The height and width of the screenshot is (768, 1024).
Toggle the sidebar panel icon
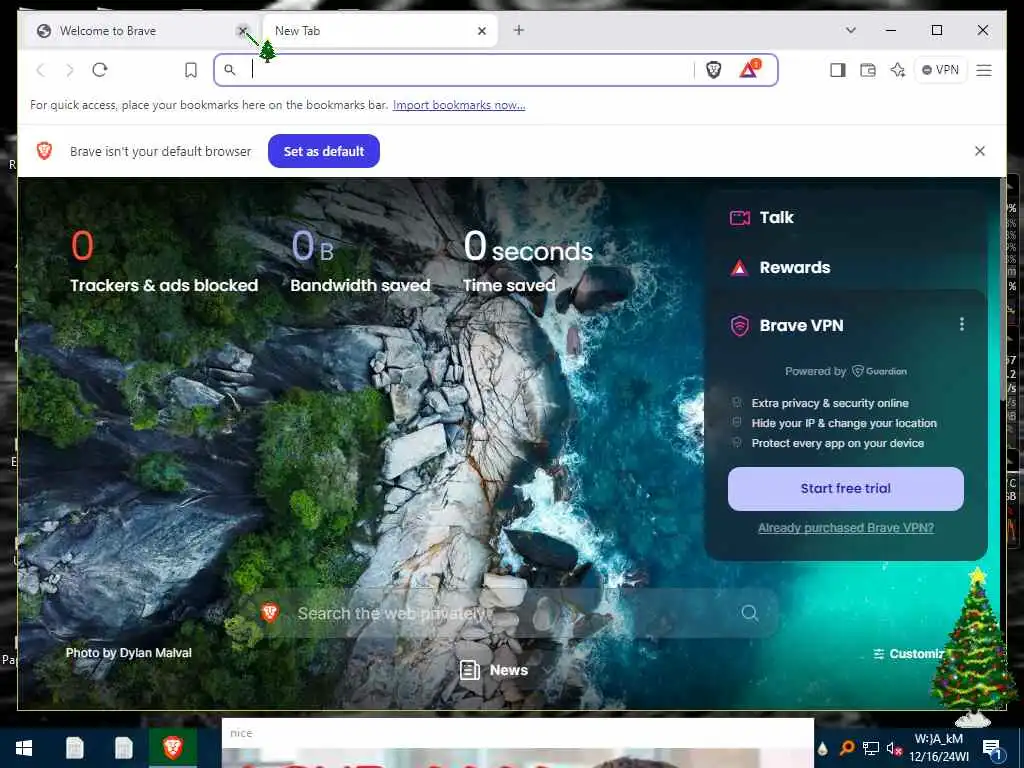(x=838, y=70)
